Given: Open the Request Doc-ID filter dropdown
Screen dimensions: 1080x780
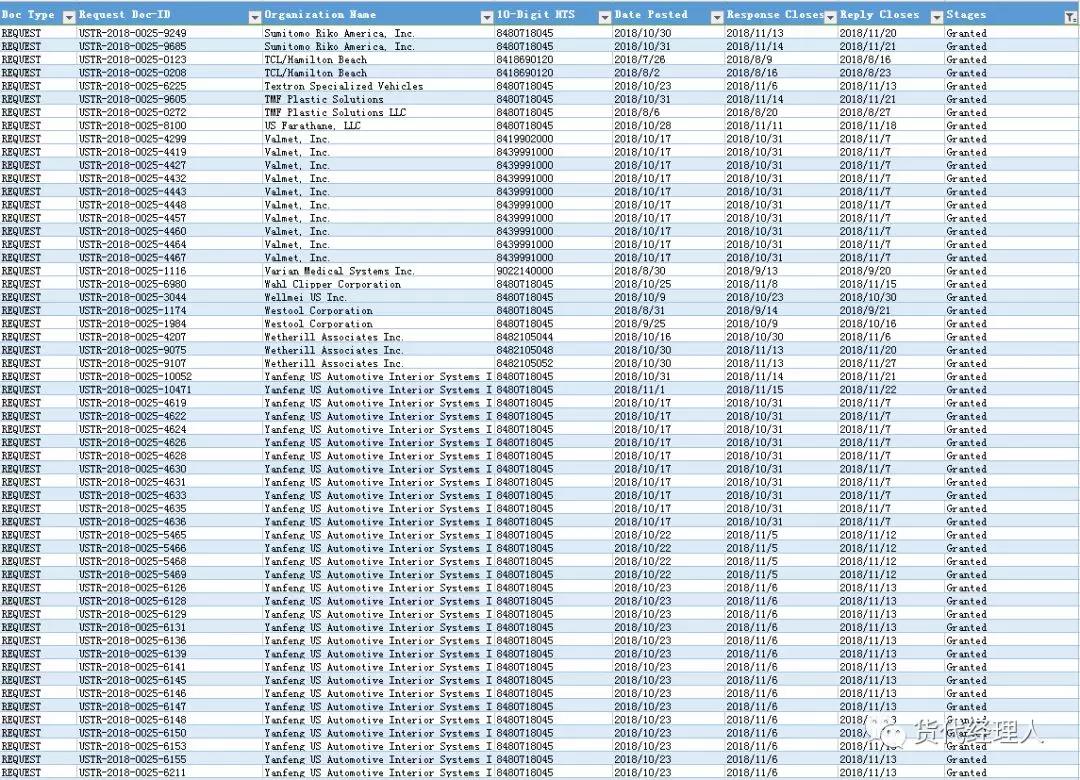Looking at the screenshot, I should pos(255,17).
